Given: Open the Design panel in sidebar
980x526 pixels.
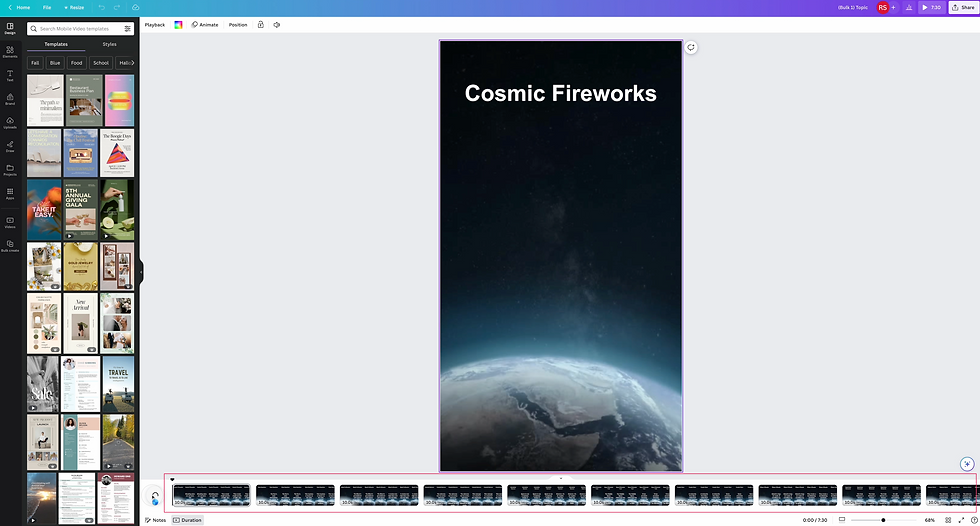Looking at the screenshot, I should coord(10,28).
